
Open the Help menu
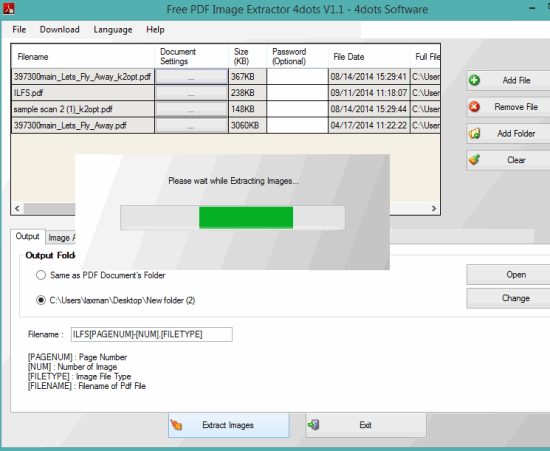pyautogui.click(x=155, y=30)
